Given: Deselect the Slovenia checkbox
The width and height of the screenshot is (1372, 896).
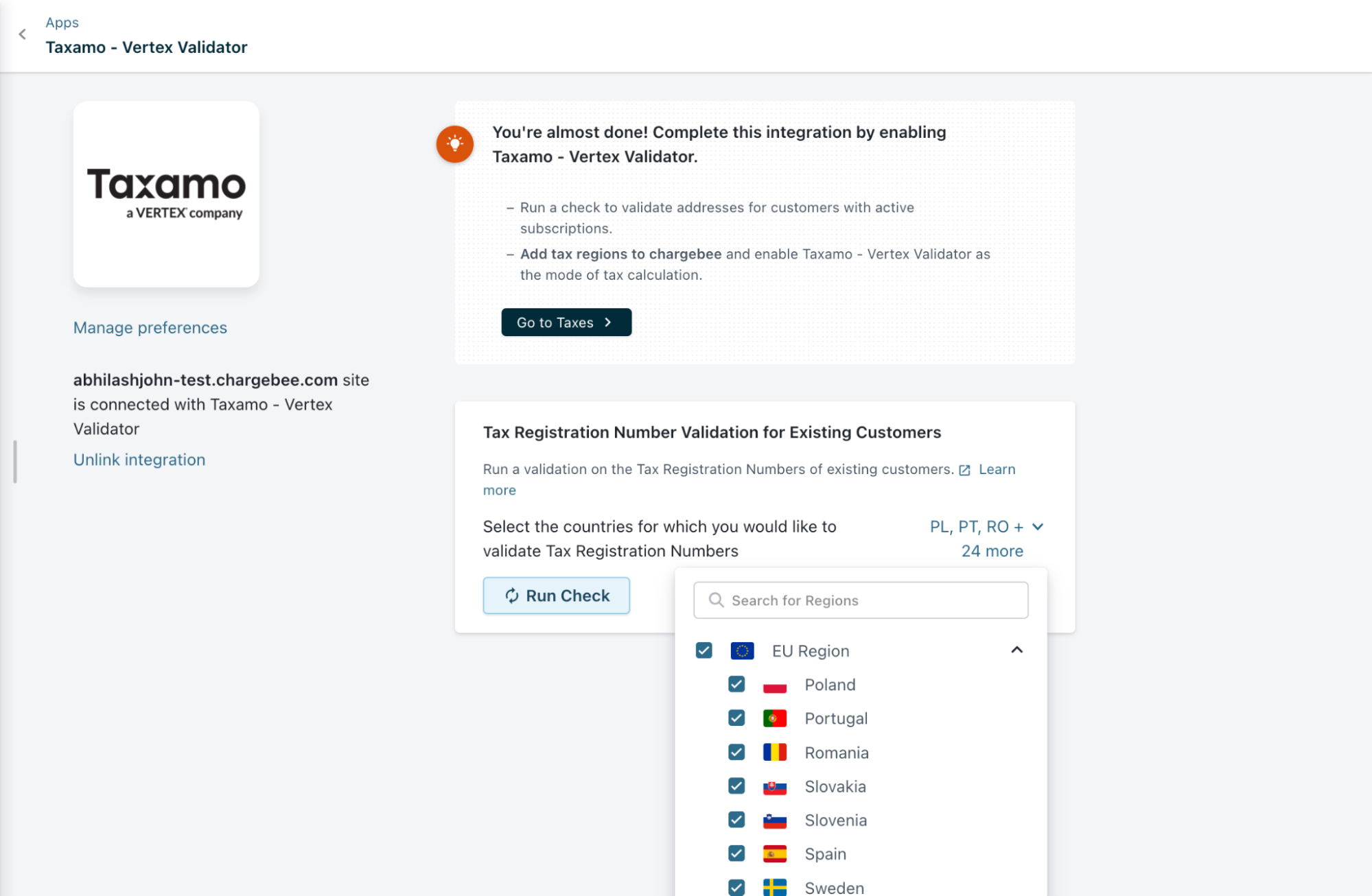Looking at the screenshot, I should 736,820.
